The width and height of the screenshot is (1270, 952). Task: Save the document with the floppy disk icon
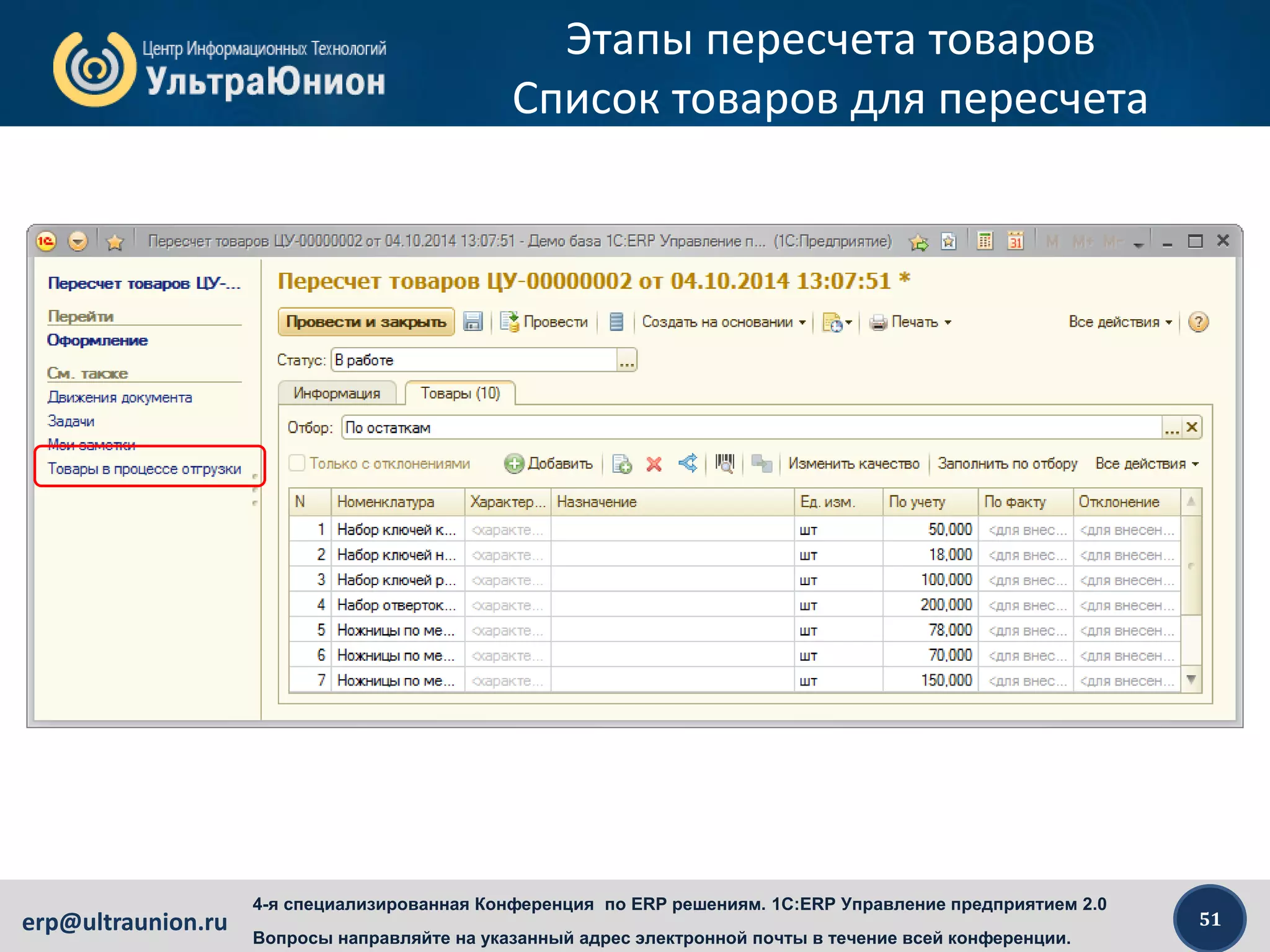(473, 322)
